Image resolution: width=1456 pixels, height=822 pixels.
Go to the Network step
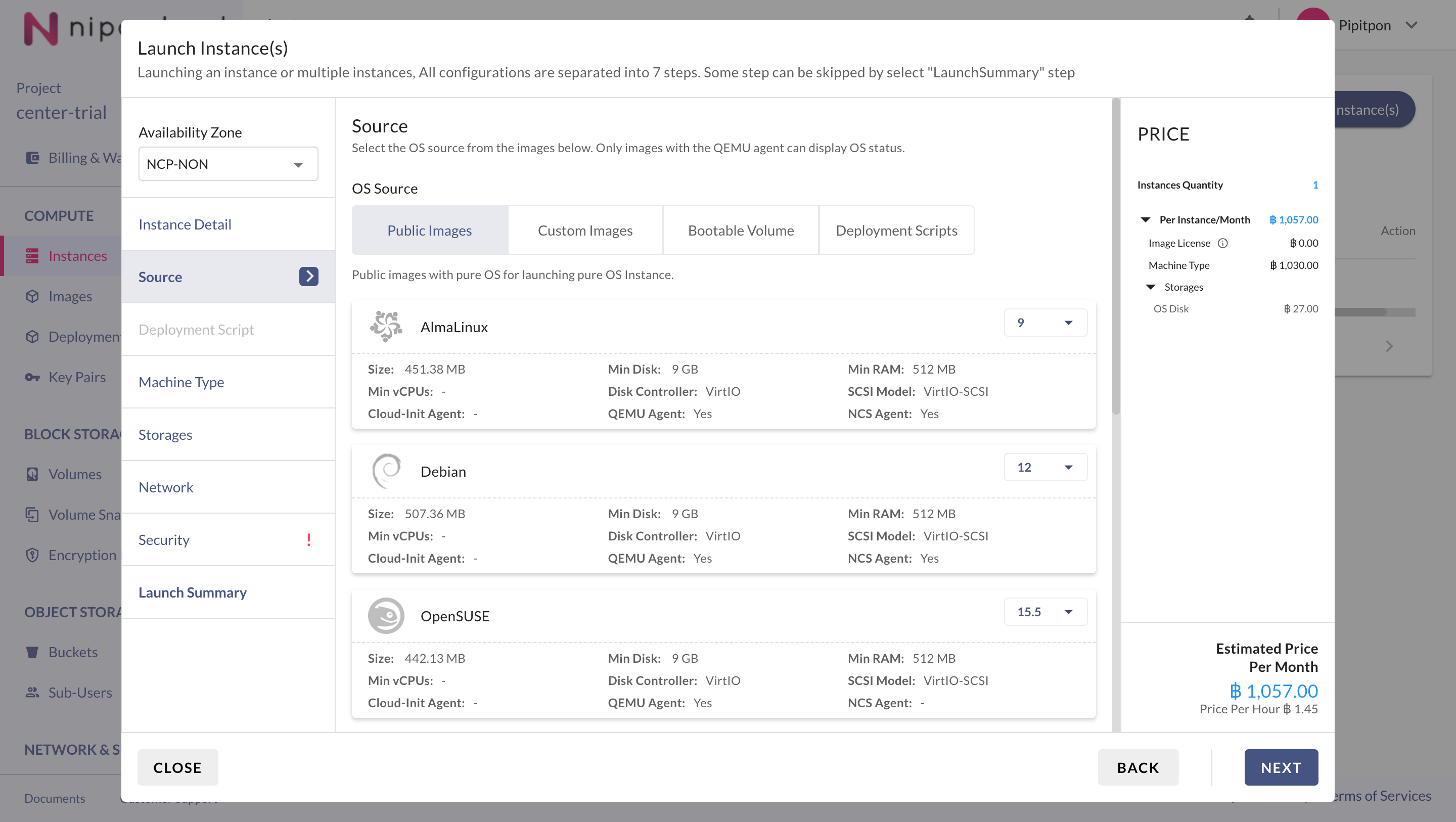[229, 487]
